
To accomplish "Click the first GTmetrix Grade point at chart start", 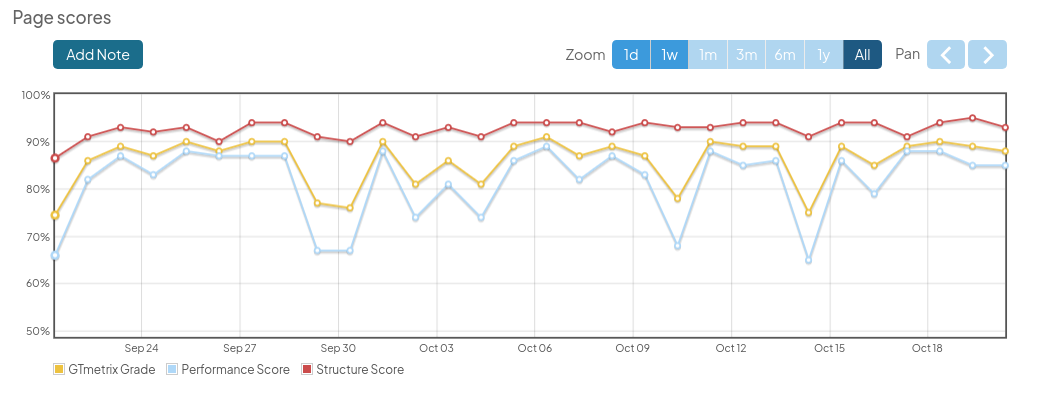I will (x=55, y=215).
